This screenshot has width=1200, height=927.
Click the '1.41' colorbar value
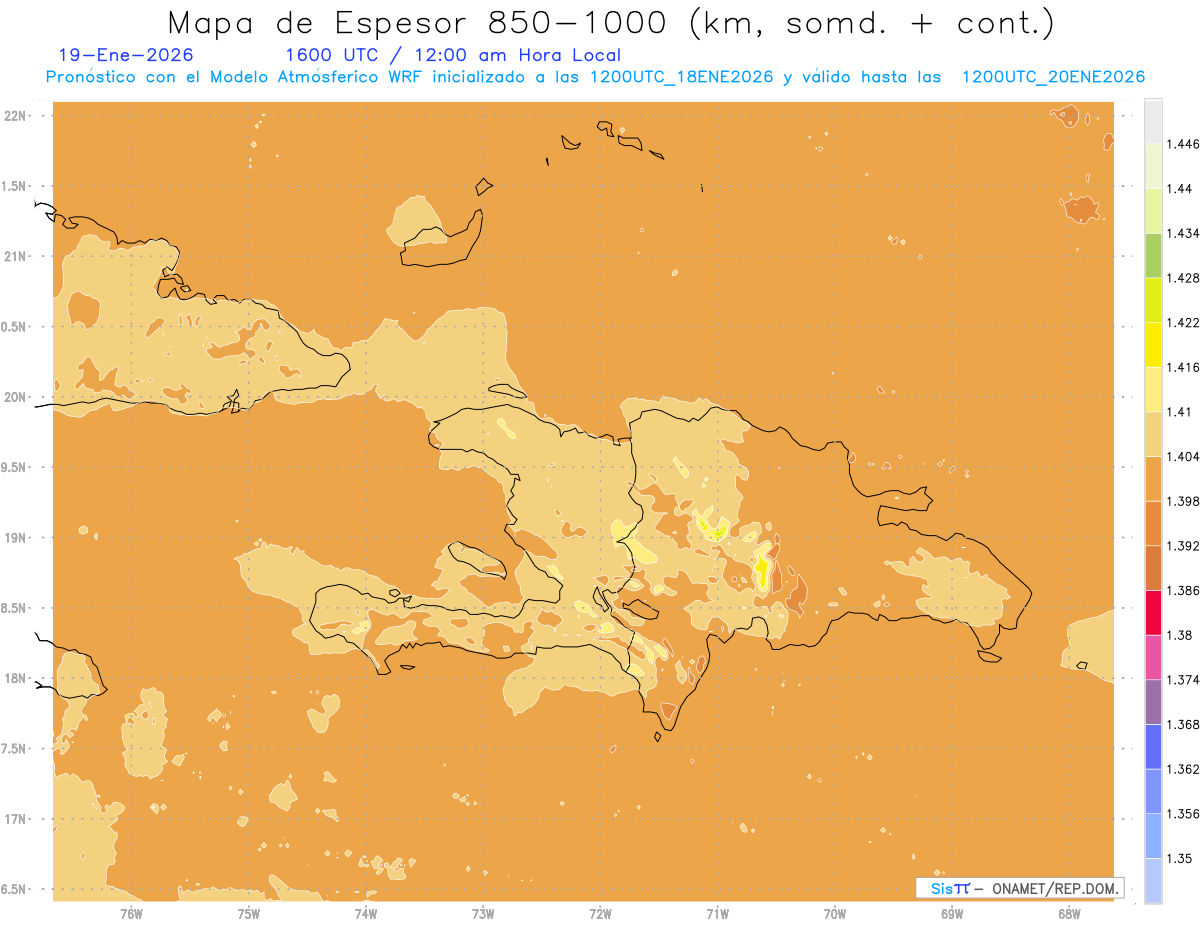coord(1180,412)
